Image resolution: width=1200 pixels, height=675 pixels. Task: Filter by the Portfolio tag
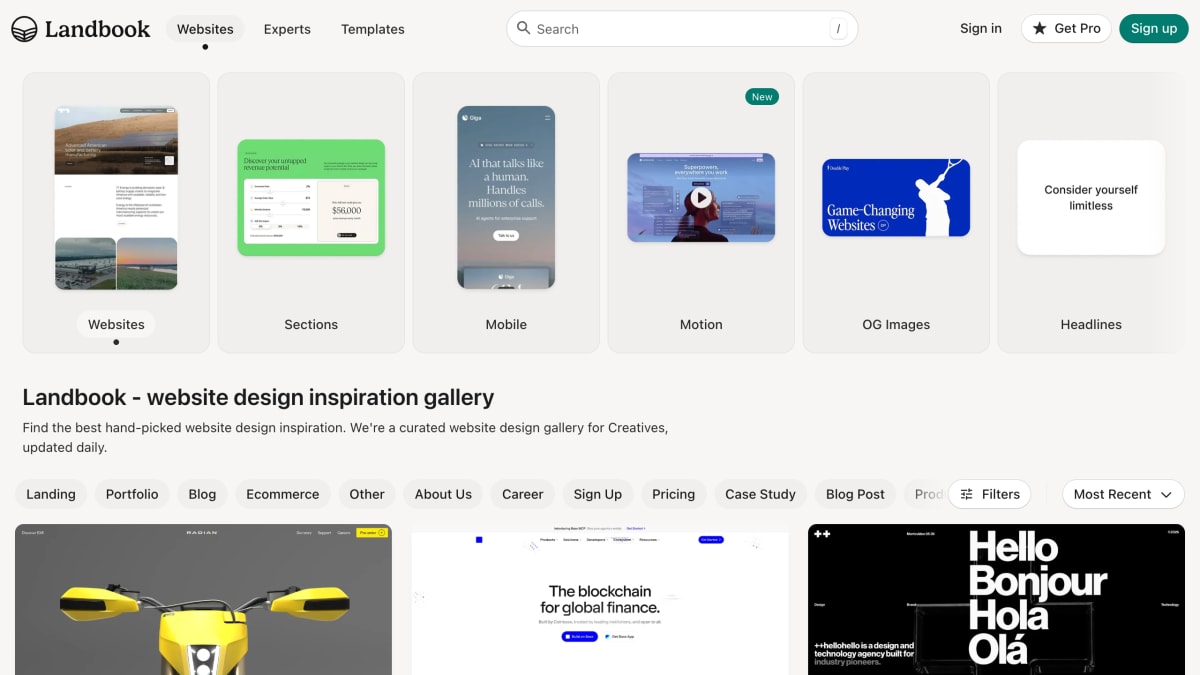pos(132,494)
